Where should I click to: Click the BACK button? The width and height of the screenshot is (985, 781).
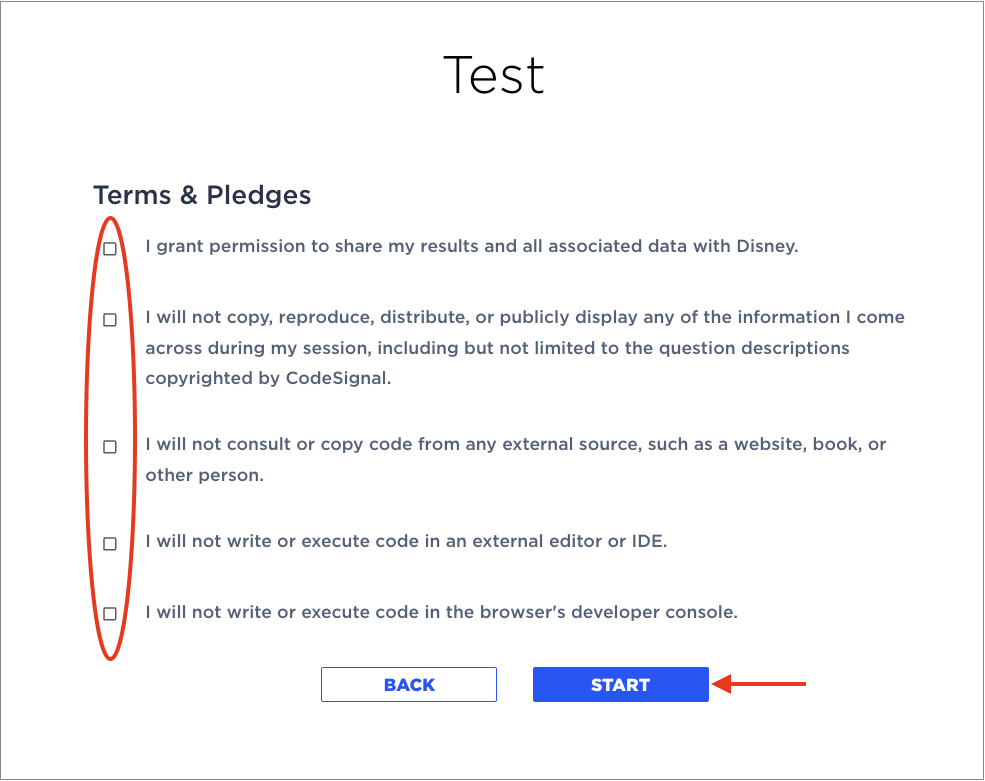(409, 685)
